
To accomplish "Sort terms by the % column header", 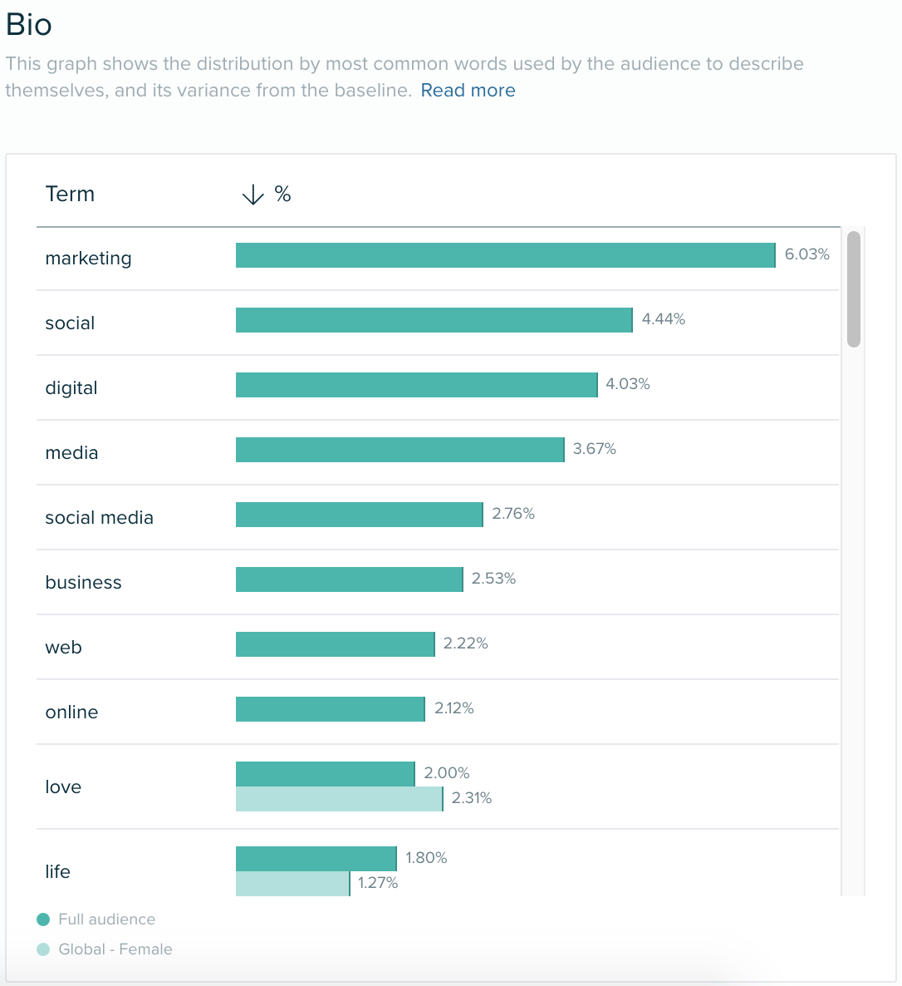I will pyautogui.click(x=283, y=194).
